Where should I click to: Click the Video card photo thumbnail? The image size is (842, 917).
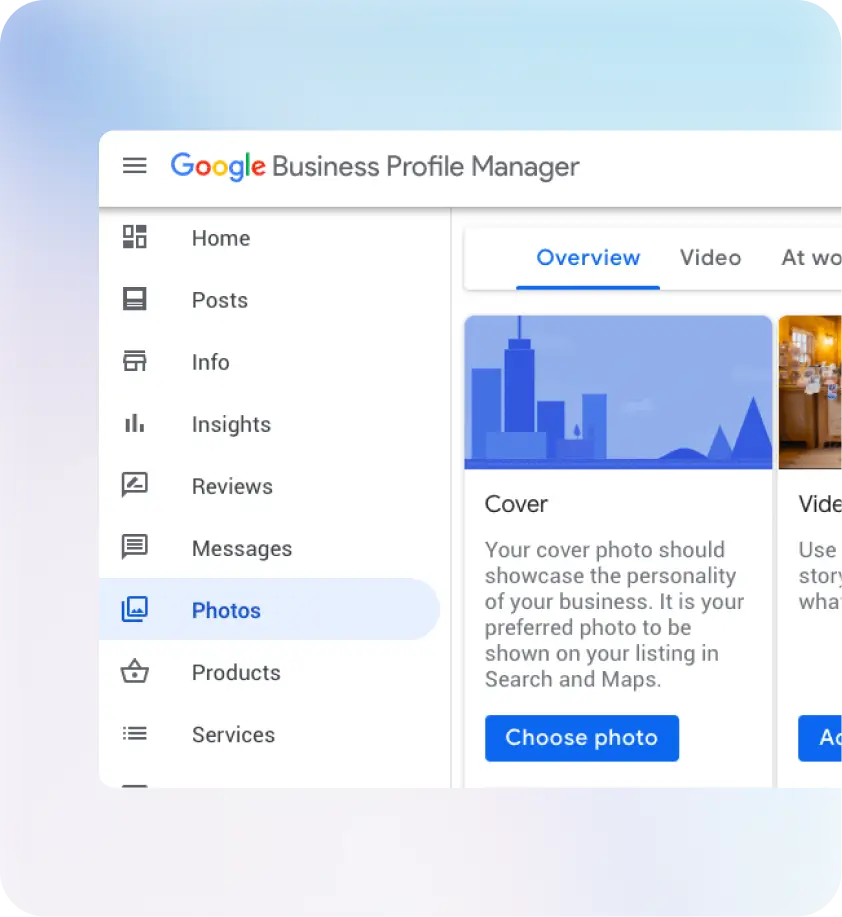pos(811,392)
